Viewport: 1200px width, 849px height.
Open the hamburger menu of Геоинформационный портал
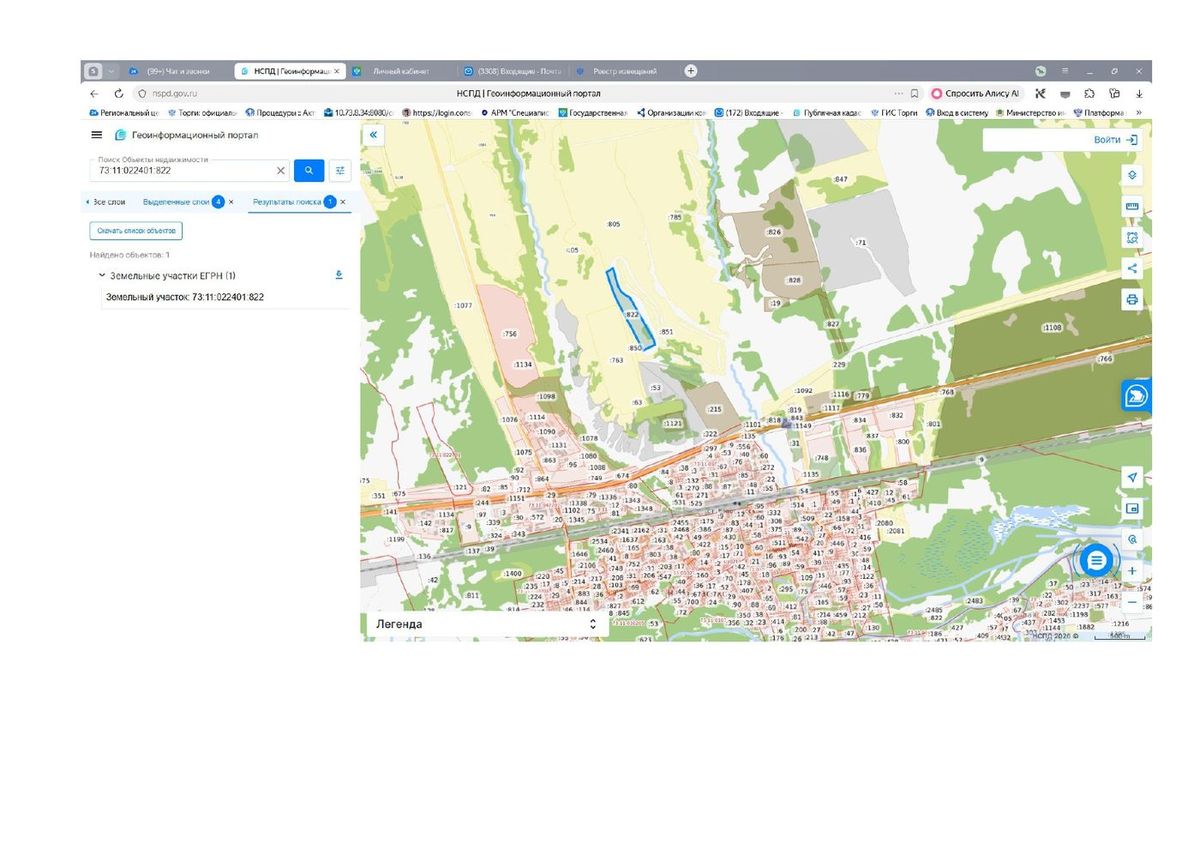tap(96, 135)
